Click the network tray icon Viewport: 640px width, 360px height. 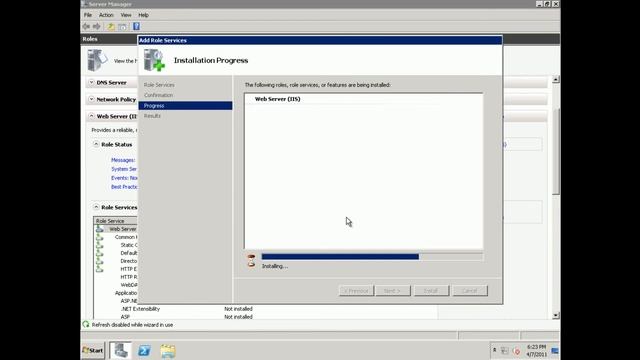(505, 351)
